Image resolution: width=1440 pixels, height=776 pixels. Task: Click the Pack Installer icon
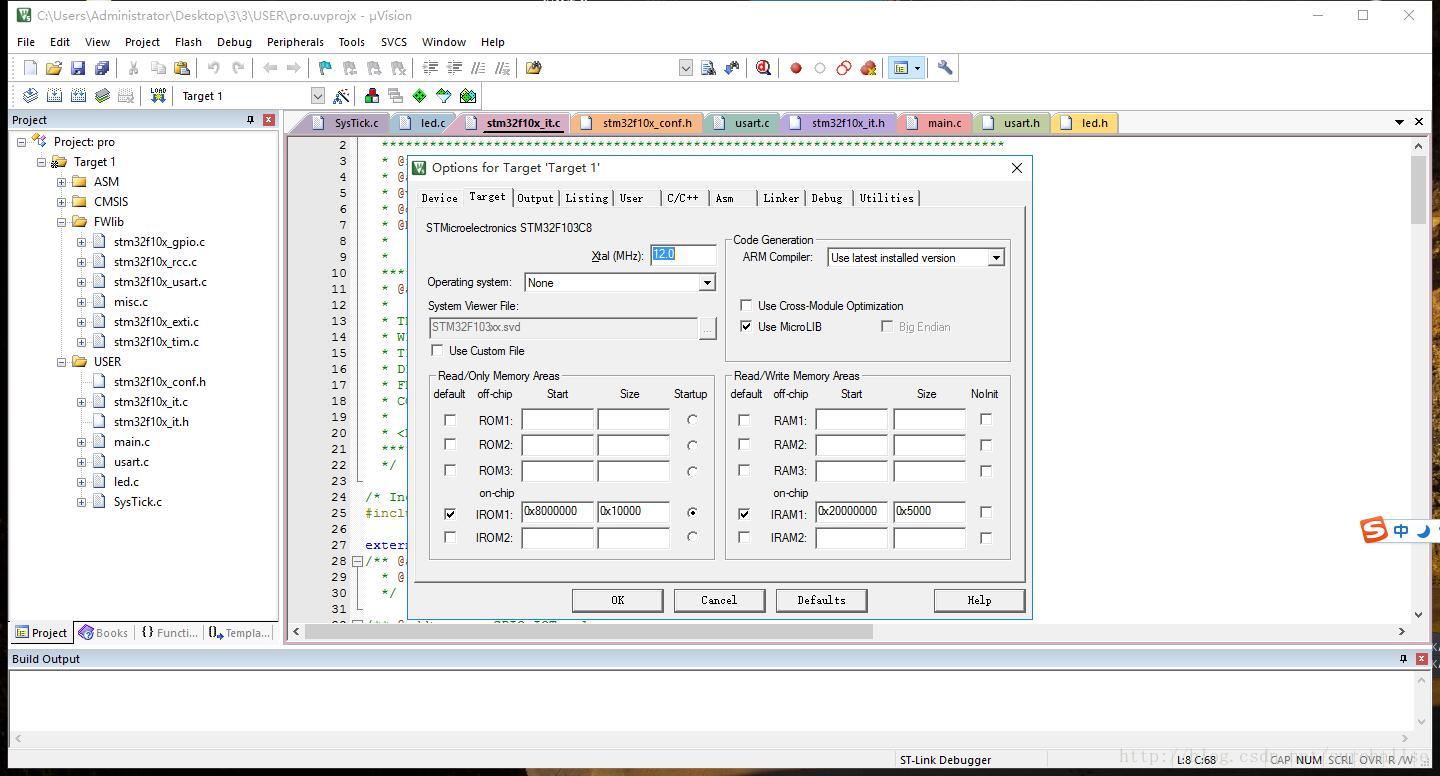pyautogui.click(x=468, y=96)
